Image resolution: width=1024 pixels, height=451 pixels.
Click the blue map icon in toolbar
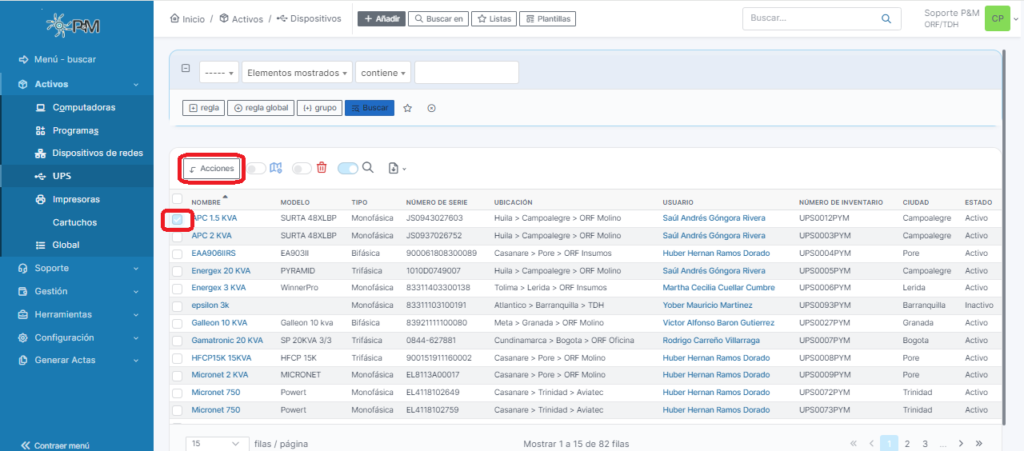click(277, 168)
